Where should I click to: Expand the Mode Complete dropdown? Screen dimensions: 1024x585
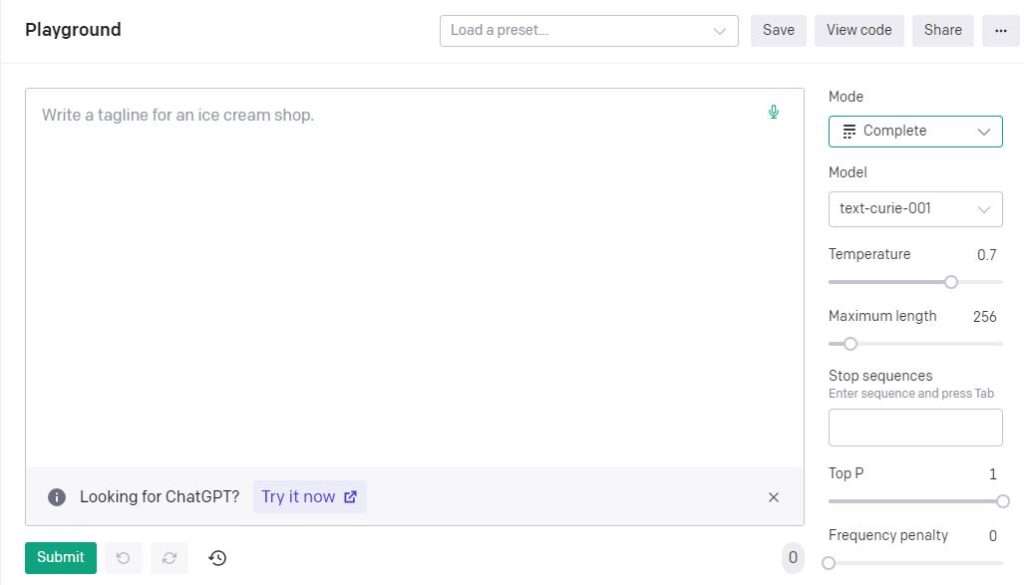pyautogui.click(x=915, y=131)
